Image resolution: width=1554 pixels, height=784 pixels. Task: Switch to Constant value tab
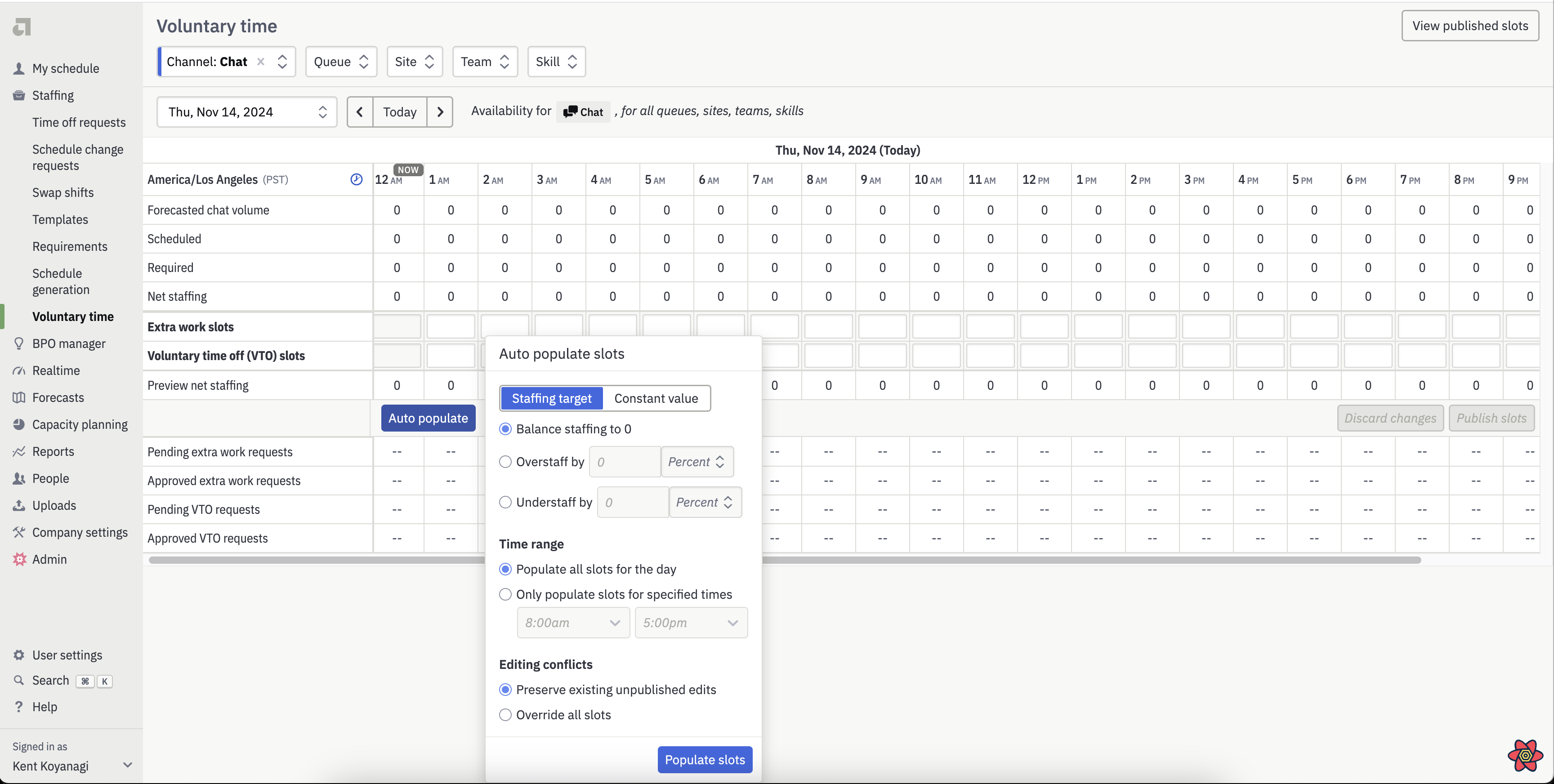(x=656, y=398)
